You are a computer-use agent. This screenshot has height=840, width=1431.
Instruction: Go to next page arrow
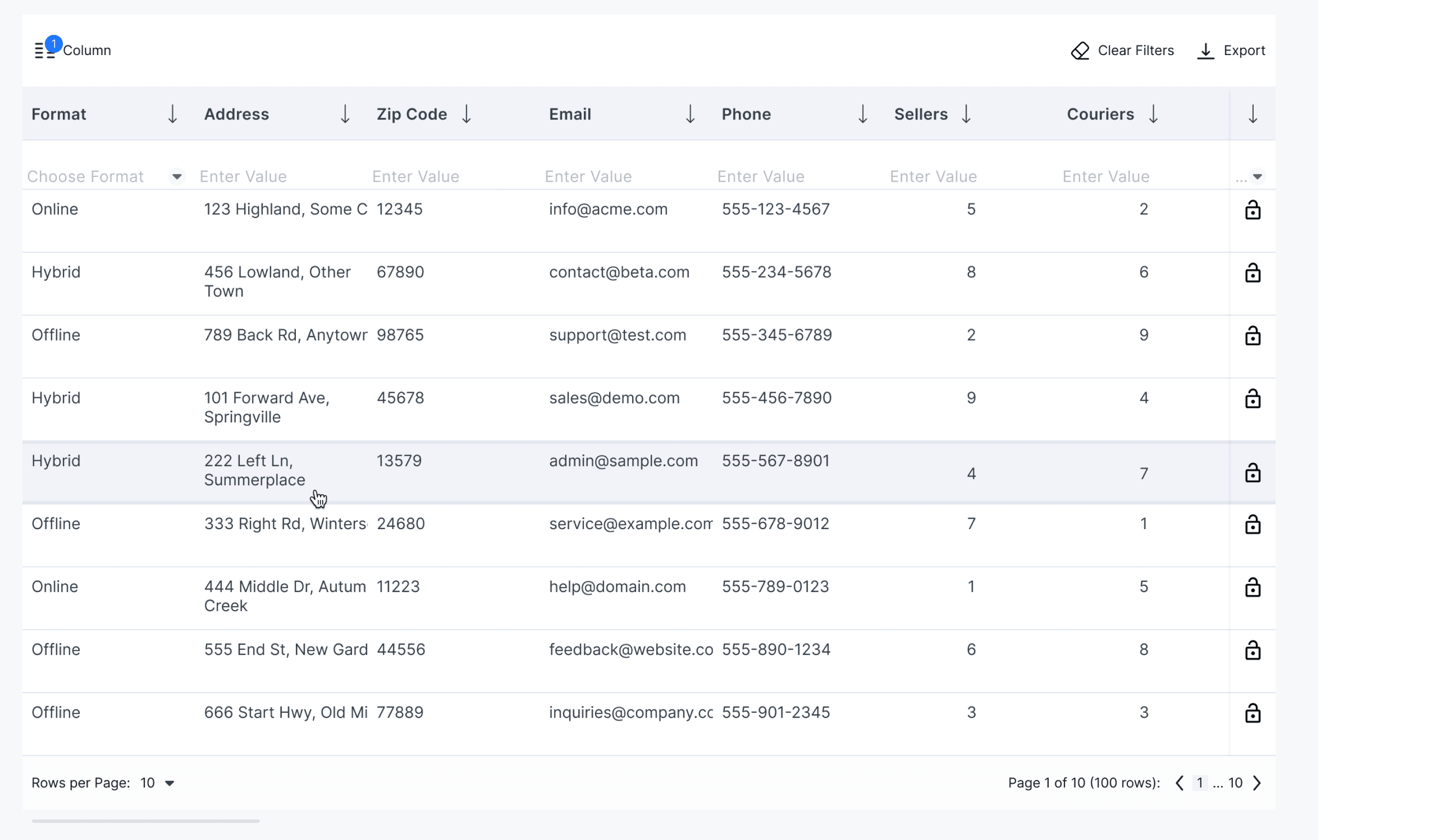pos(1257,783)
